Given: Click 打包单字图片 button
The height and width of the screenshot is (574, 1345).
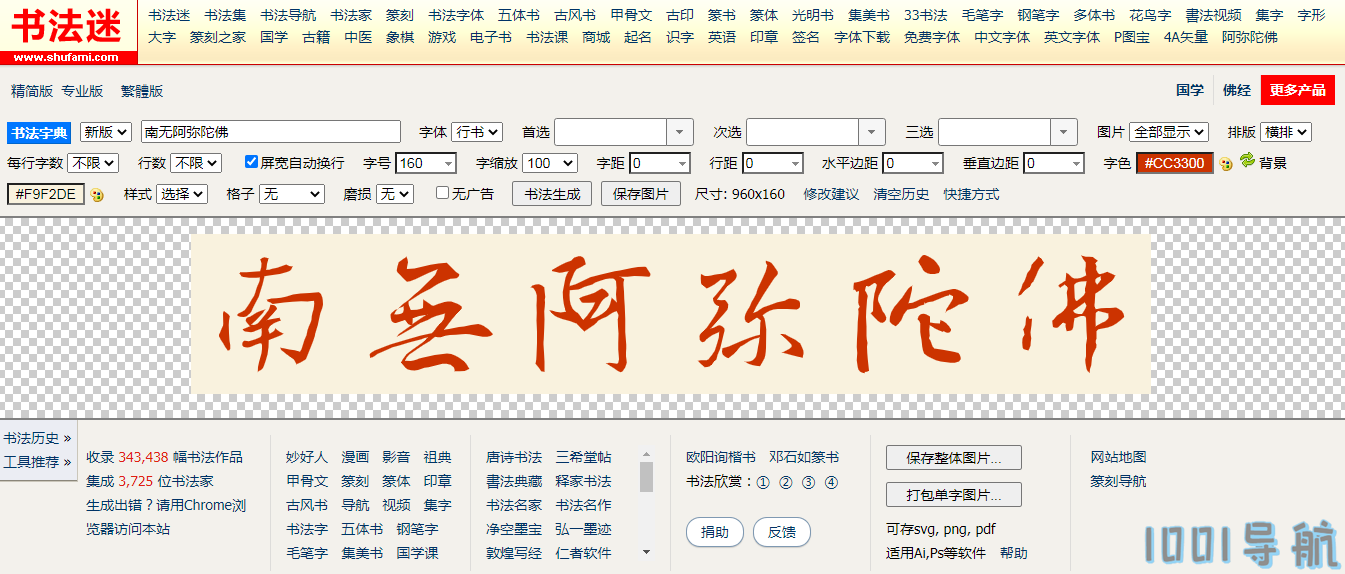Looking at the screenshot, I should pyautogui.click(x=954, y=494).
